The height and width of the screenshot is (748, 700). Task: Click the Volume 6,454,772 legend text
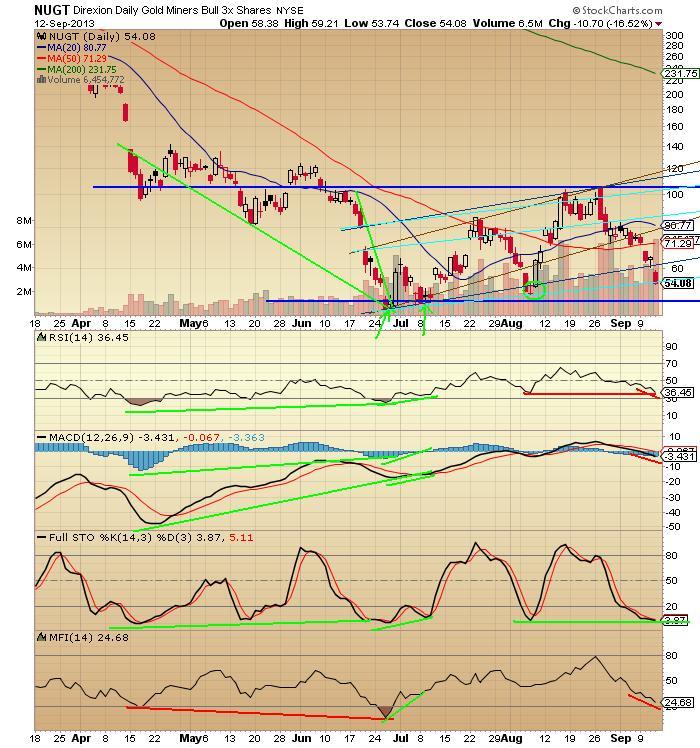click(86, 80)
